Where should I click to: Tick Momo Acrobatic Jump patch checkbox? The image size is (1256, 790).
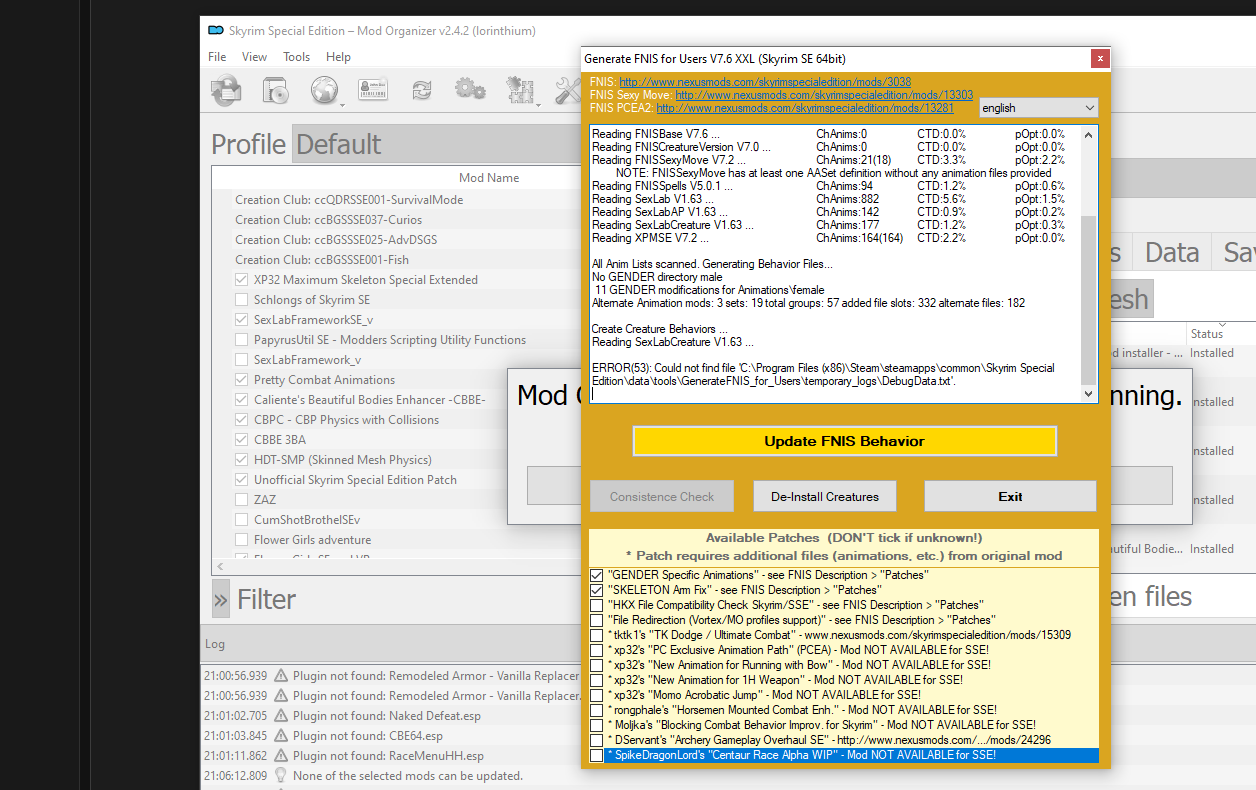(597, 695)
